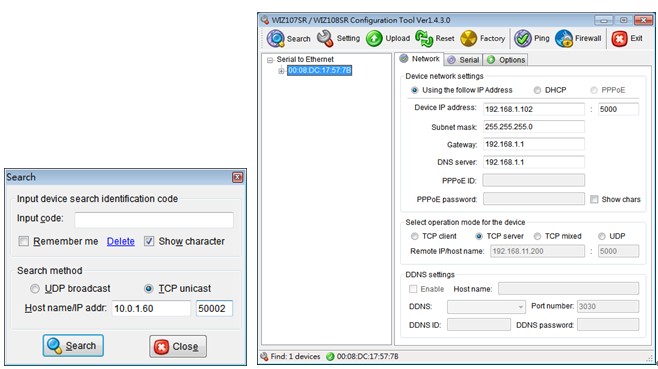
Task: Click the Delete link in Search dialog
Action: point(120,241)
